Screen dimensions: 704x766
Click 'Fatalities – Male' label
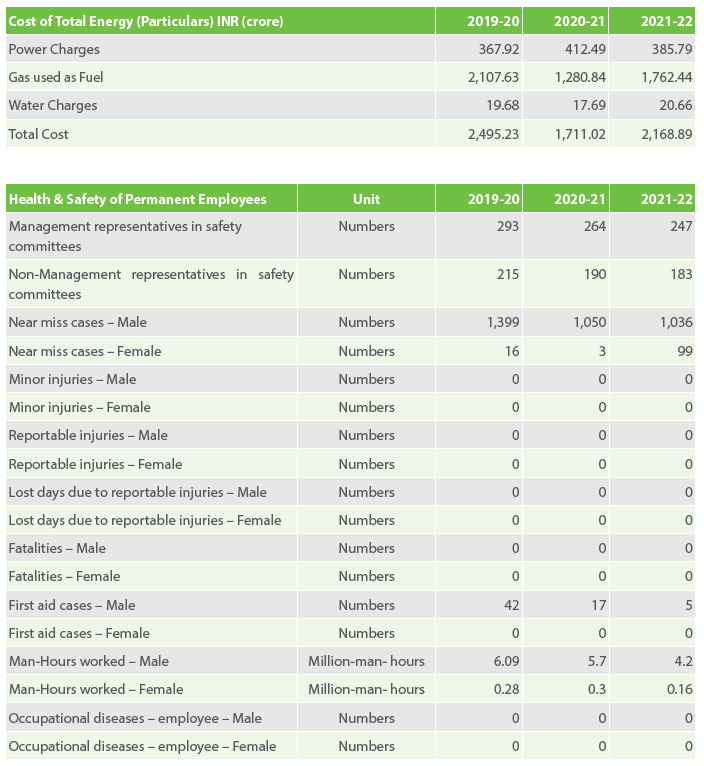(57, 549)
